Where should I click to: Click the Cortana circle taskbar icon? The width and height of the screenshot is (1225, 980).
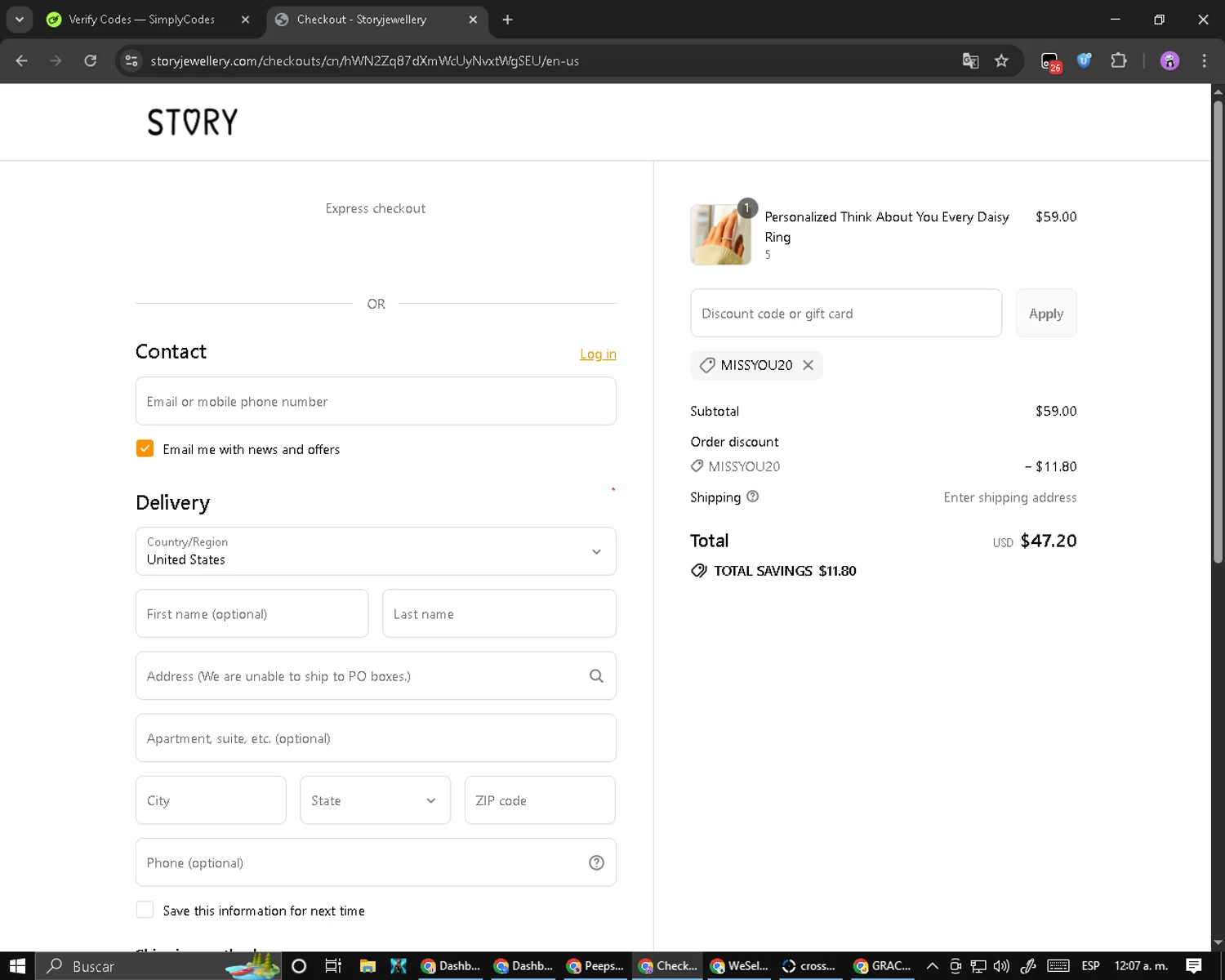coord(299,966)
